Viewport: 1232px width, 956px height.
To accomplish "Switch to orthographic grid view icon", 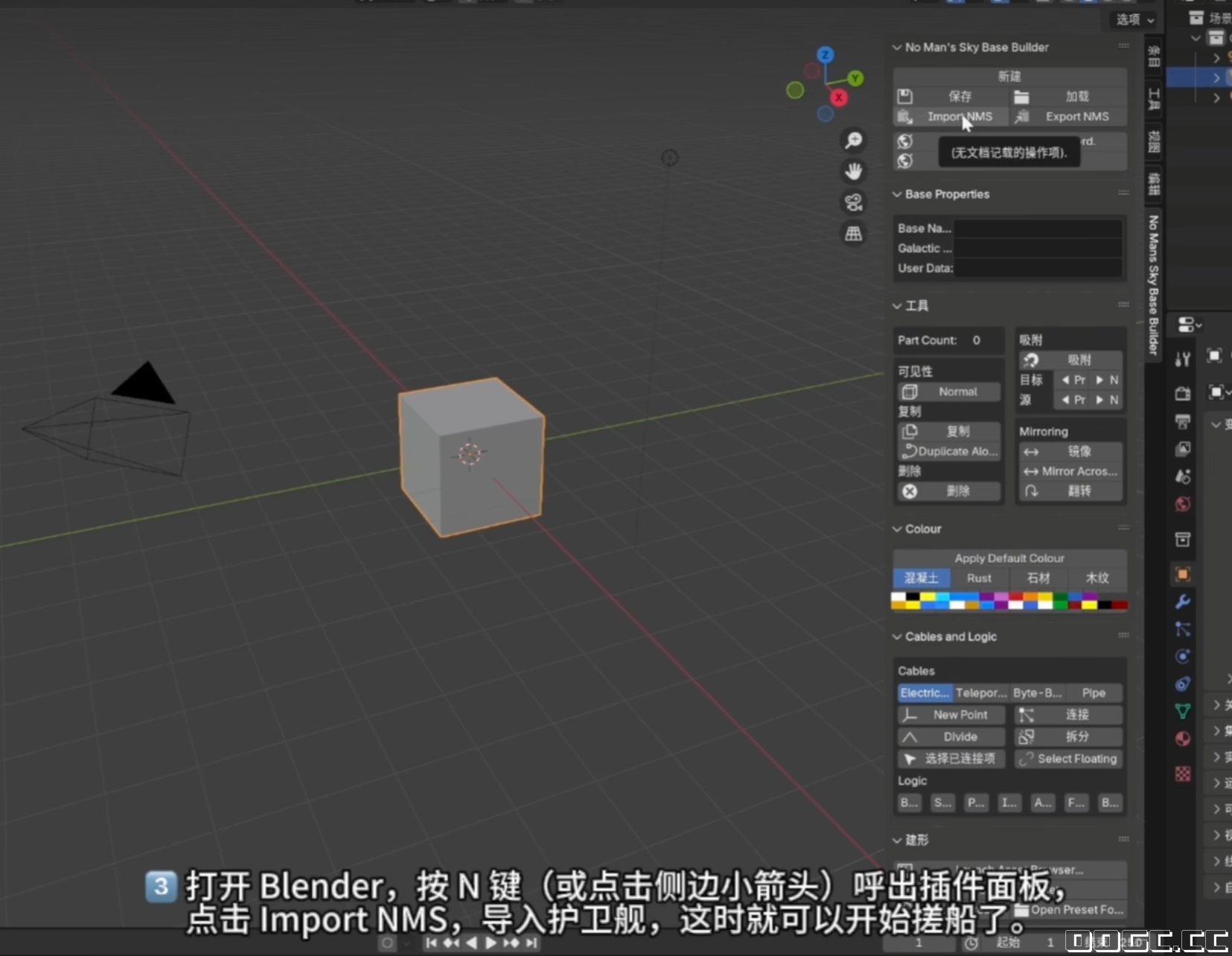I will pyautogui.click(x=854, y=234).
